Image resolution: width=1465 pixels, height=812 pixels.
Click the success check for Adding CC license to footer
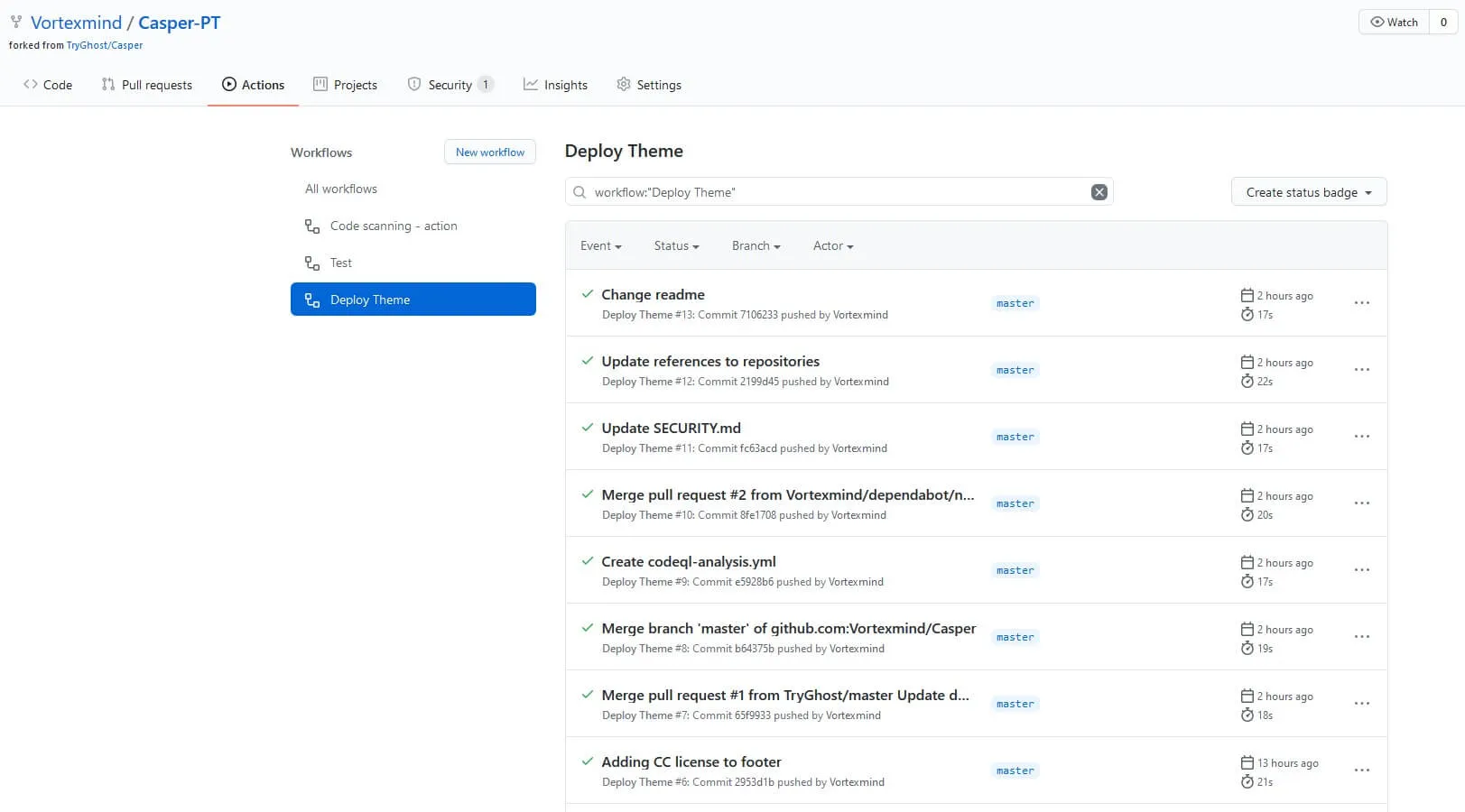coord(588,761)
